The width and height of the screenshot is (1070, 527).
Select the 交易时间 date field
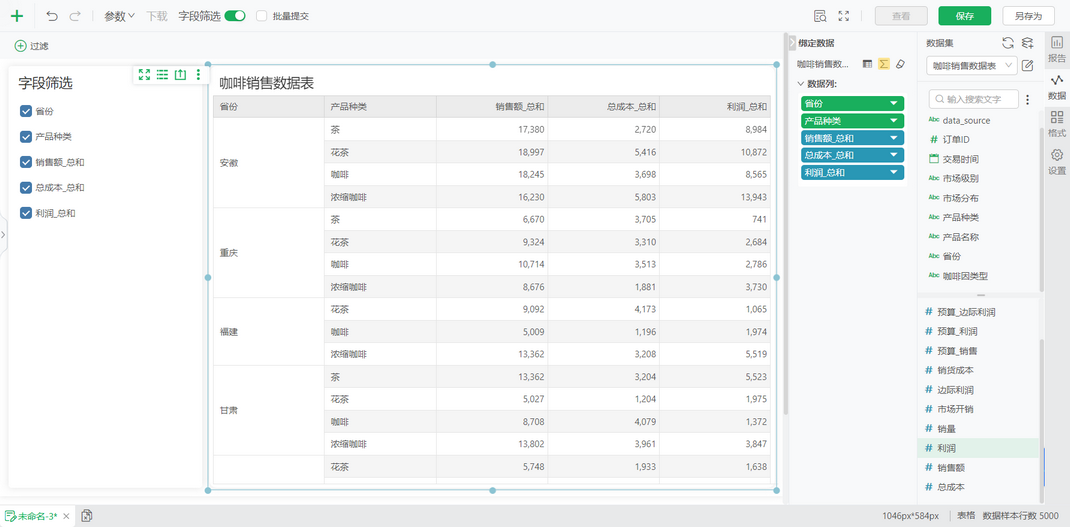pyautogui.click(x=978, y=159)
